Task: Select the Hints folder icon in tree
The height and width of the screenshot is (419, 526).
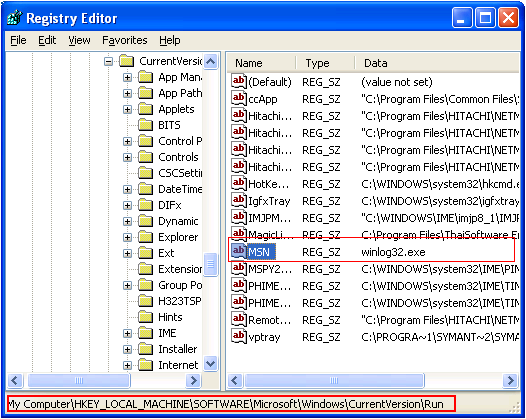Action: click(x=146, y=317)
